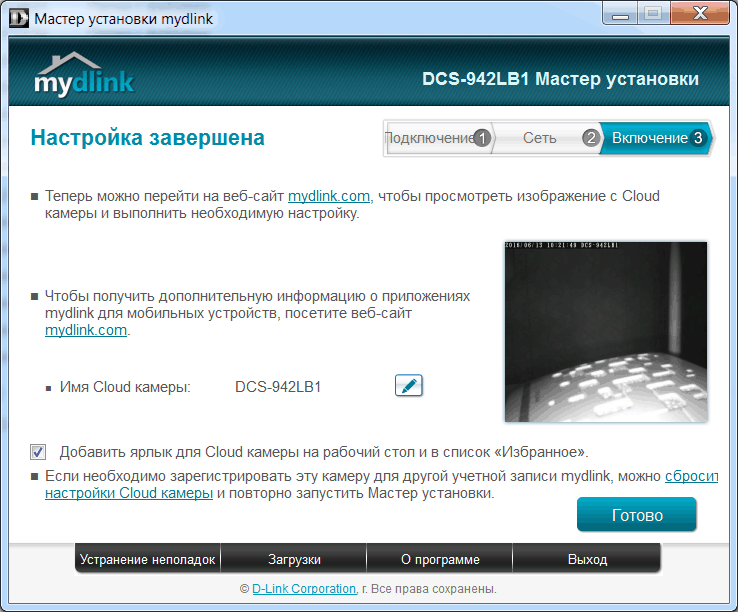Click the Настройка завершена heading

coord(147,138)
